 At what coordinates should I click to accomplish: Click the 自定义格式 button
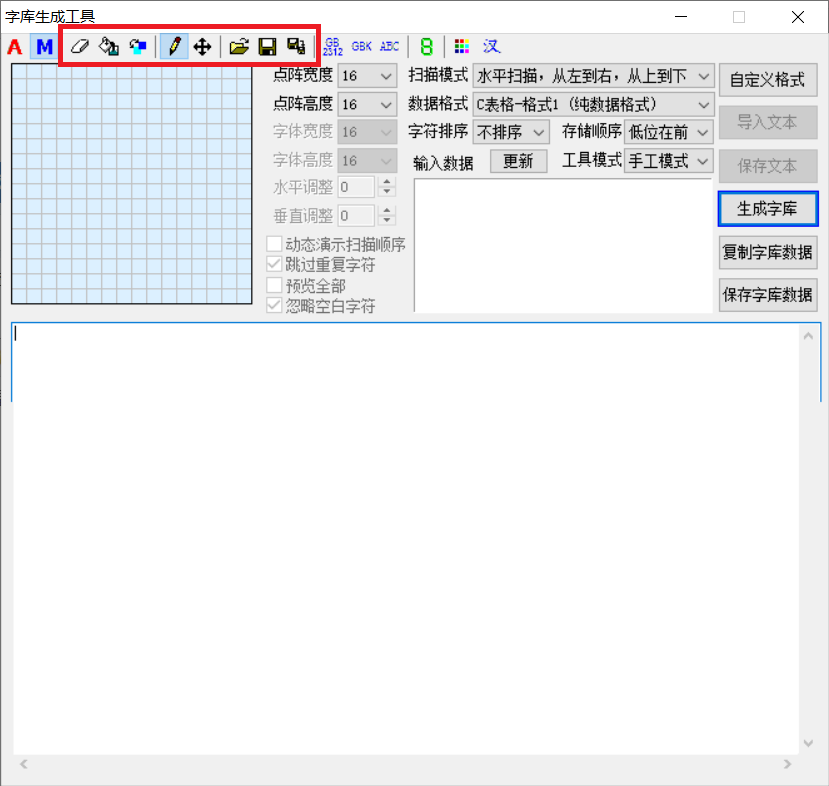pyautogui.click(x=768, y=80)
